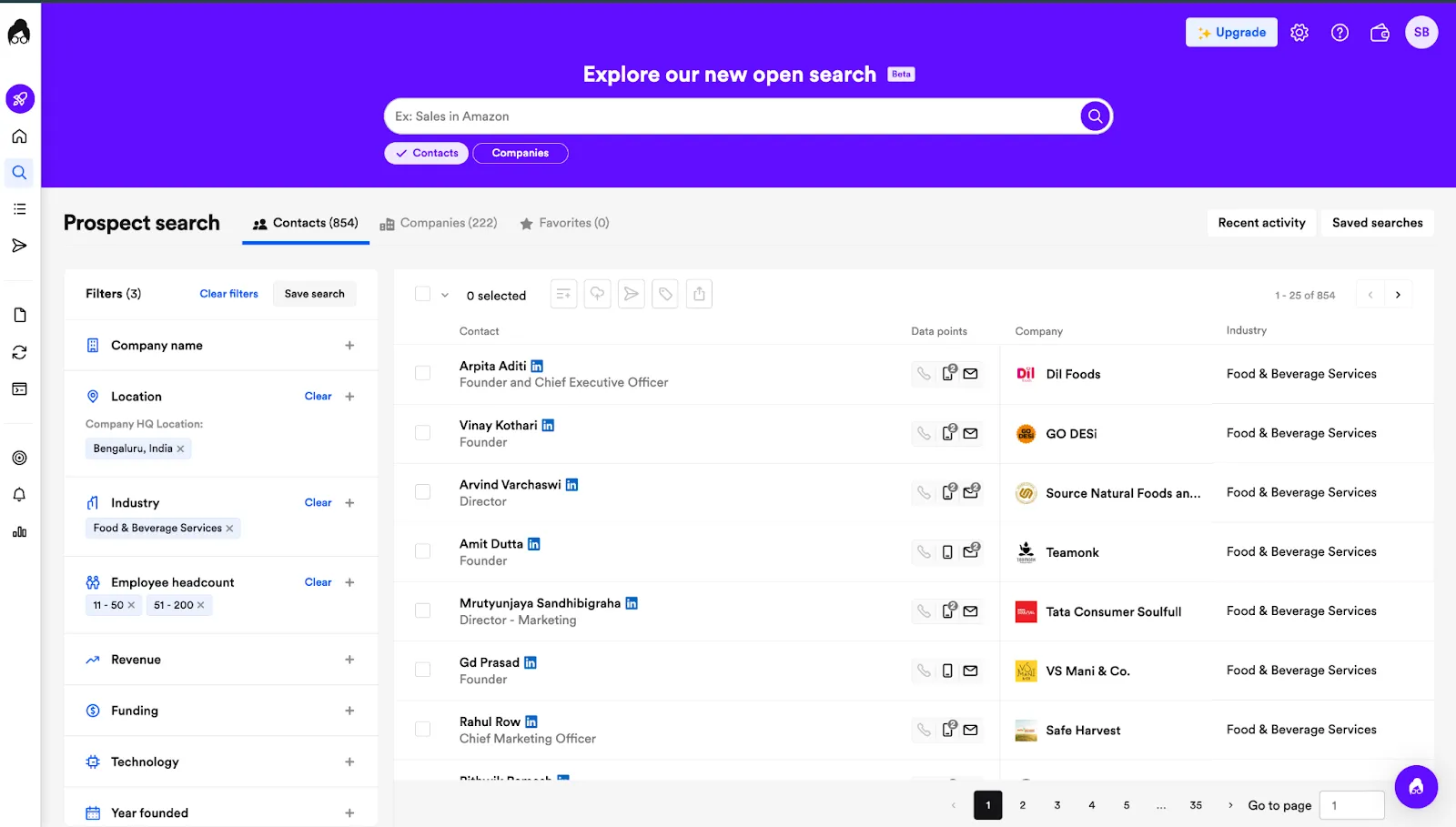This screenshot has width=1456, height=827.
Task: Expand the Company name filter
Action: (349, 346)
